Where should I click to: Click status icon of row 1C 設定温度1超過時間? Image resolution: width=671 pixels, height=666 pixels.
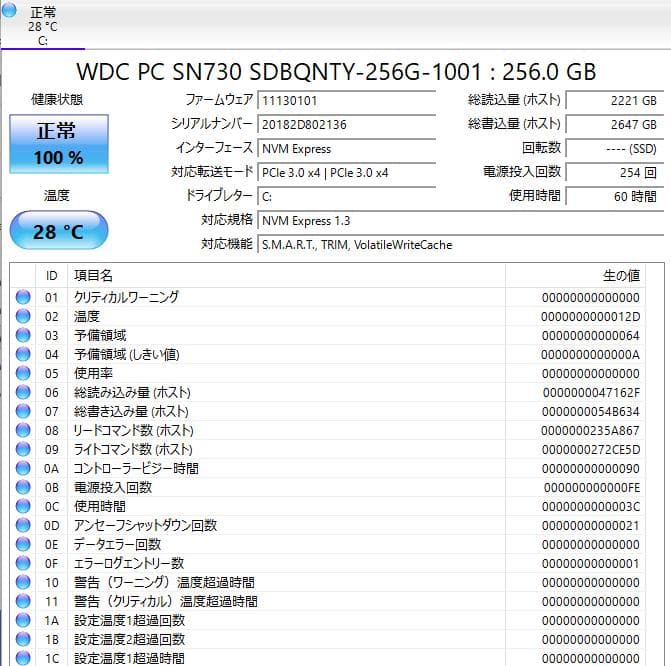(x=23, y=658)
